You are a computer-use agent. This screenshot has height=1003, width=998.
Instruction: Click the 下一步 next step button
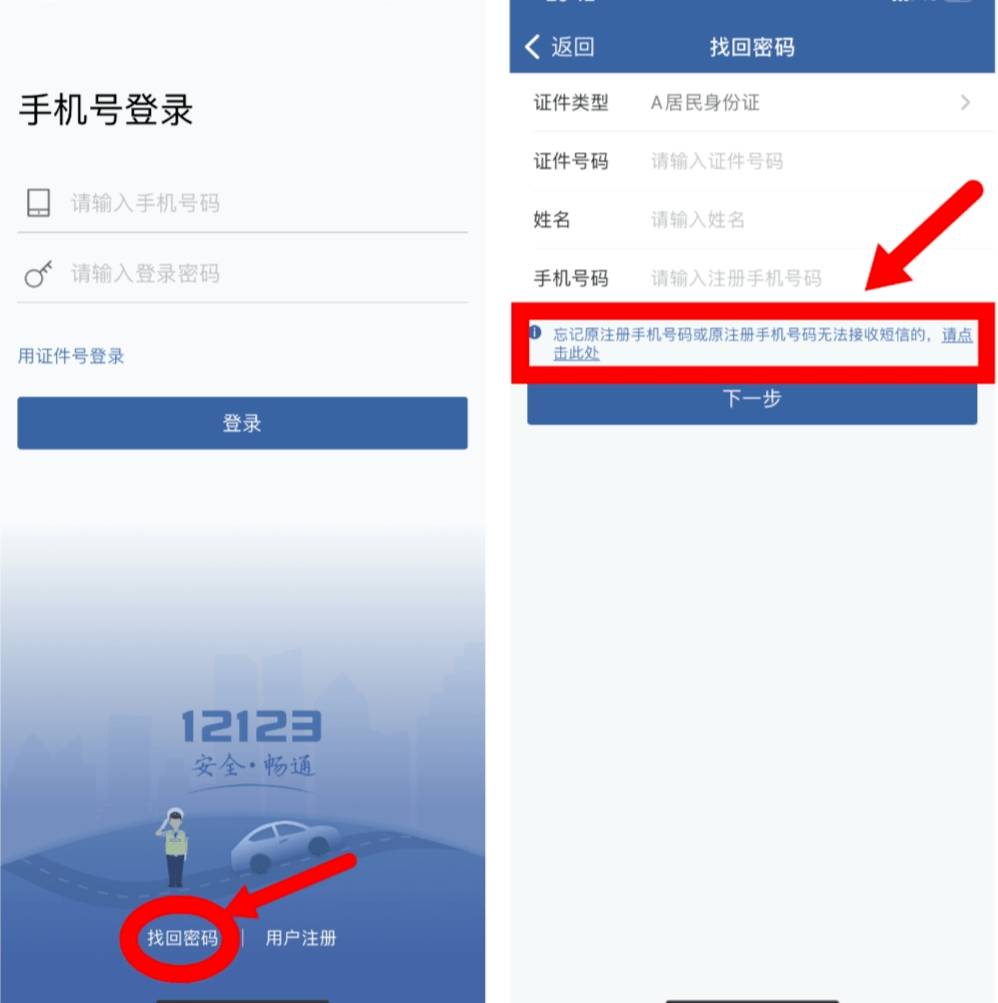pos(752,399)
